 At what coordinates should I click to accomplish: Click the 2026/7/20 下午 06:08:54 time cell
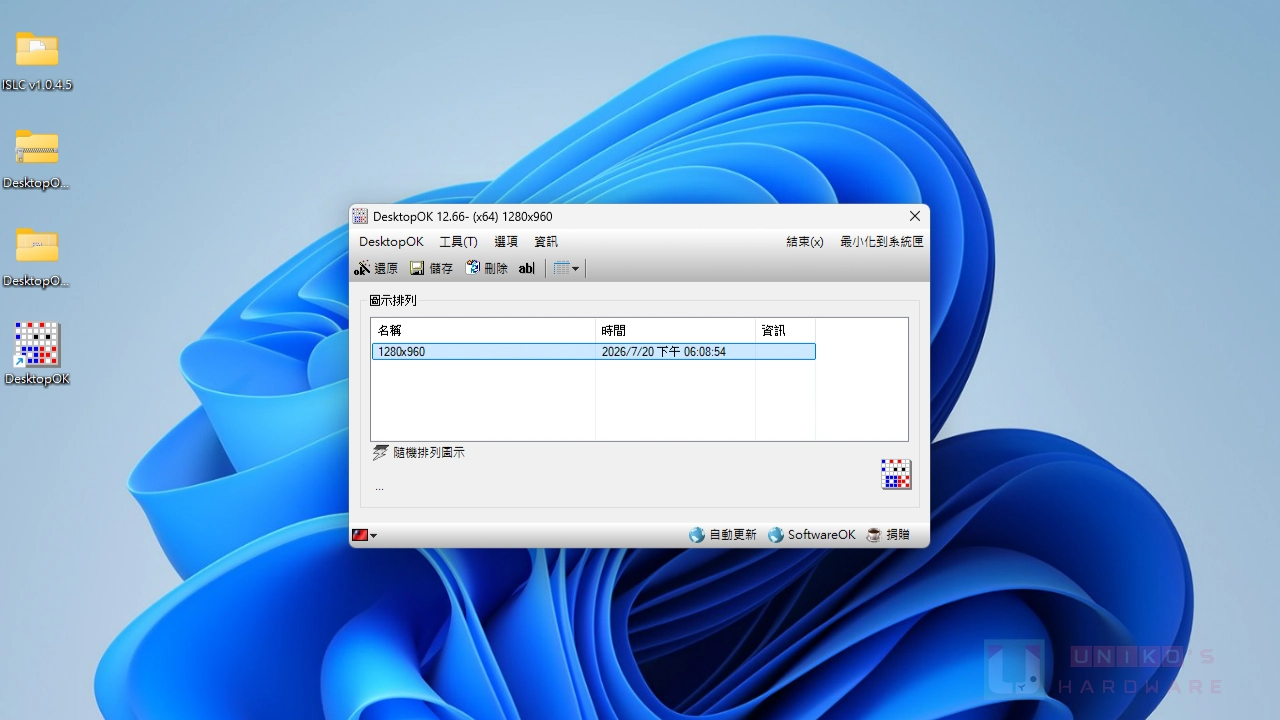point(664,352)
